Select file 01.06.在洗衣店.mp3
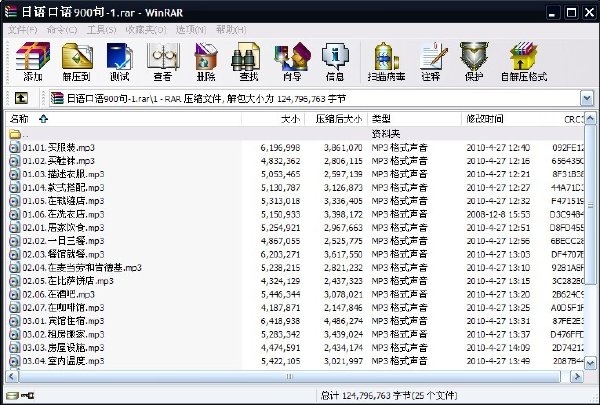The image size is (600, 405). pyautogui.click(x=63, y=214)
